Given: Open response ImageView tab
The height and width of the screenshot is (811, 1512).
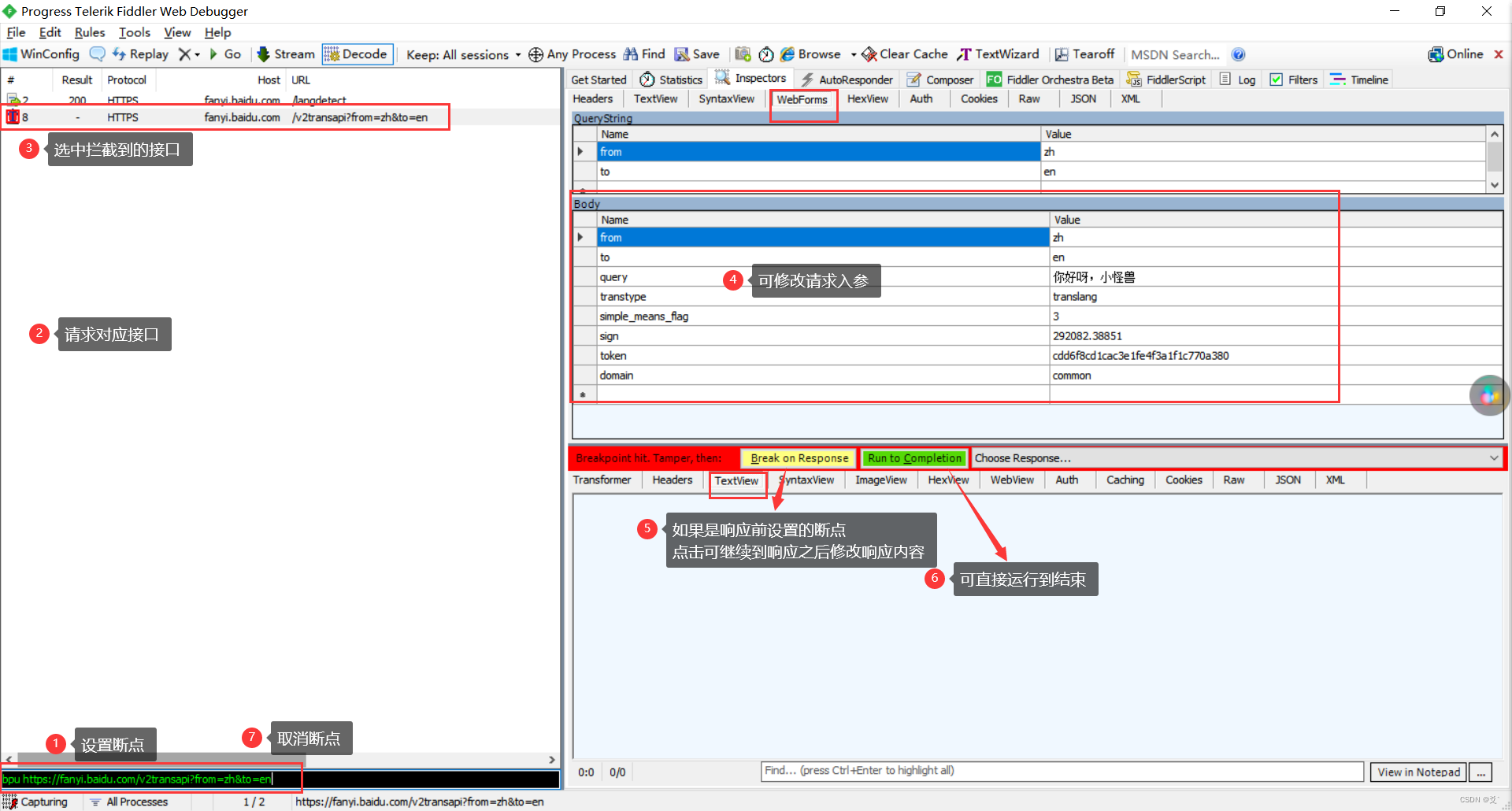Looking at the screenshot, I should click(881, 480).
